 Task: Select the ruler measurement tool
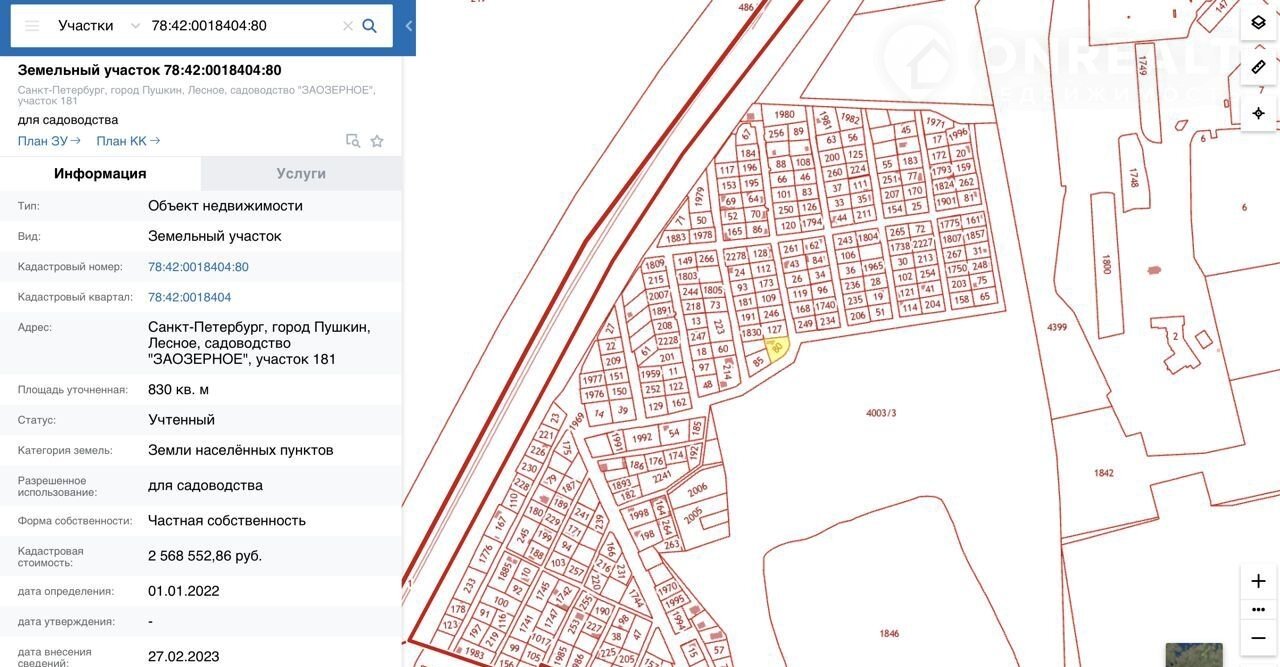[1258, 68]
